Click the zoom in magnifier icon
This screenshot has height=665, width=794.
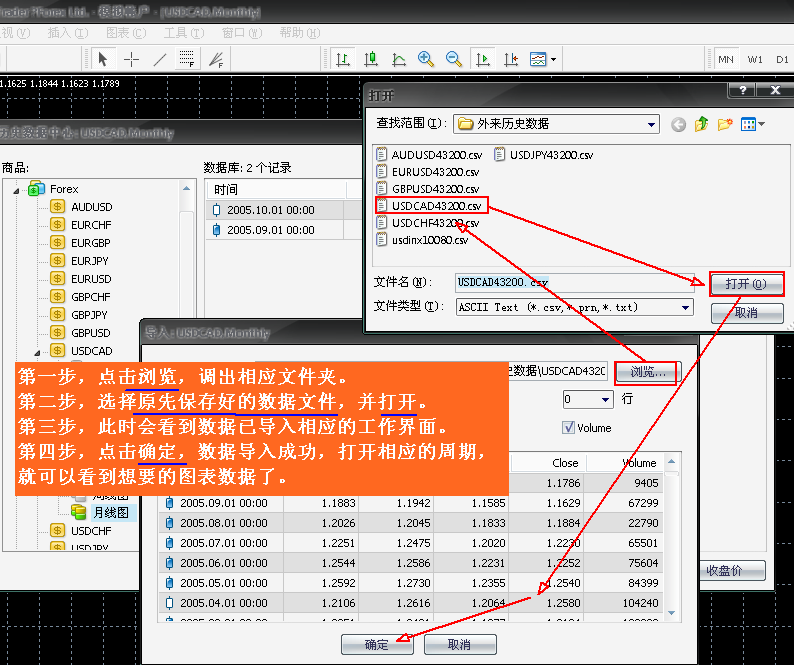pos(426,59)
